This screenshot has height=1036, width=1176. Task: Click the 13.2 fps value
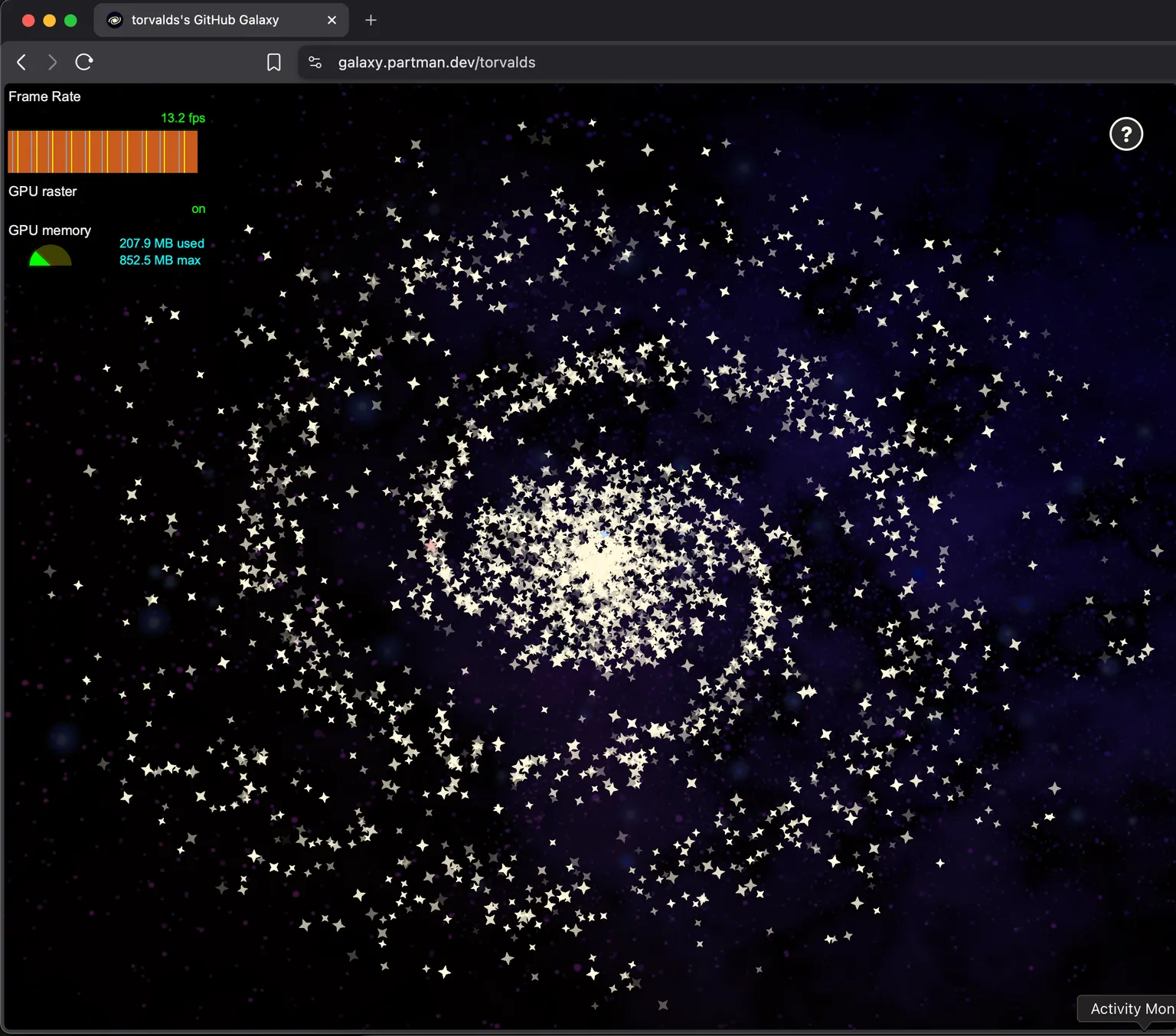coord(183,118)
